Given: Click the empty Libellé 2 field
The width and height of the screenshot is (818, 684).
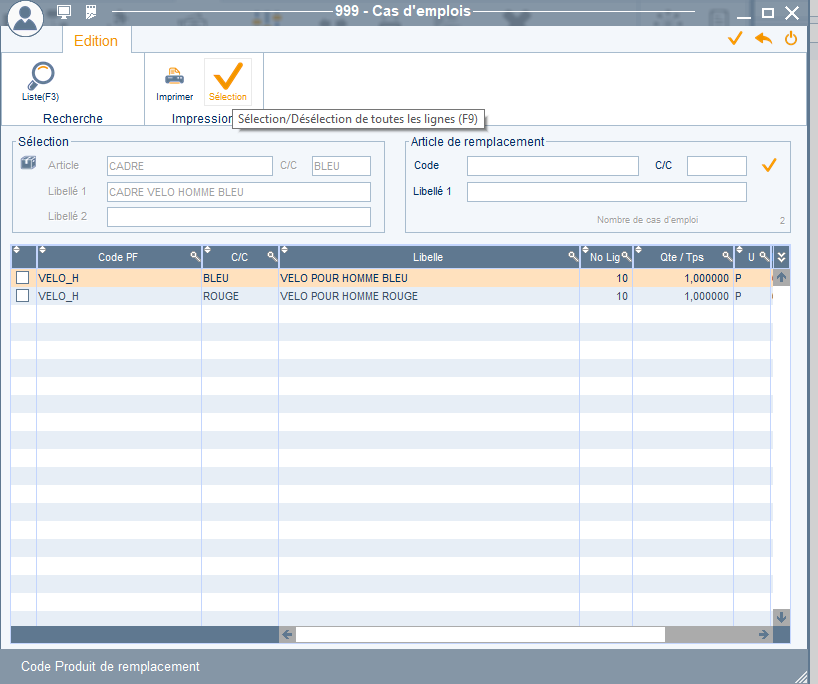Looking at the screenshot, I should (238, 217).
